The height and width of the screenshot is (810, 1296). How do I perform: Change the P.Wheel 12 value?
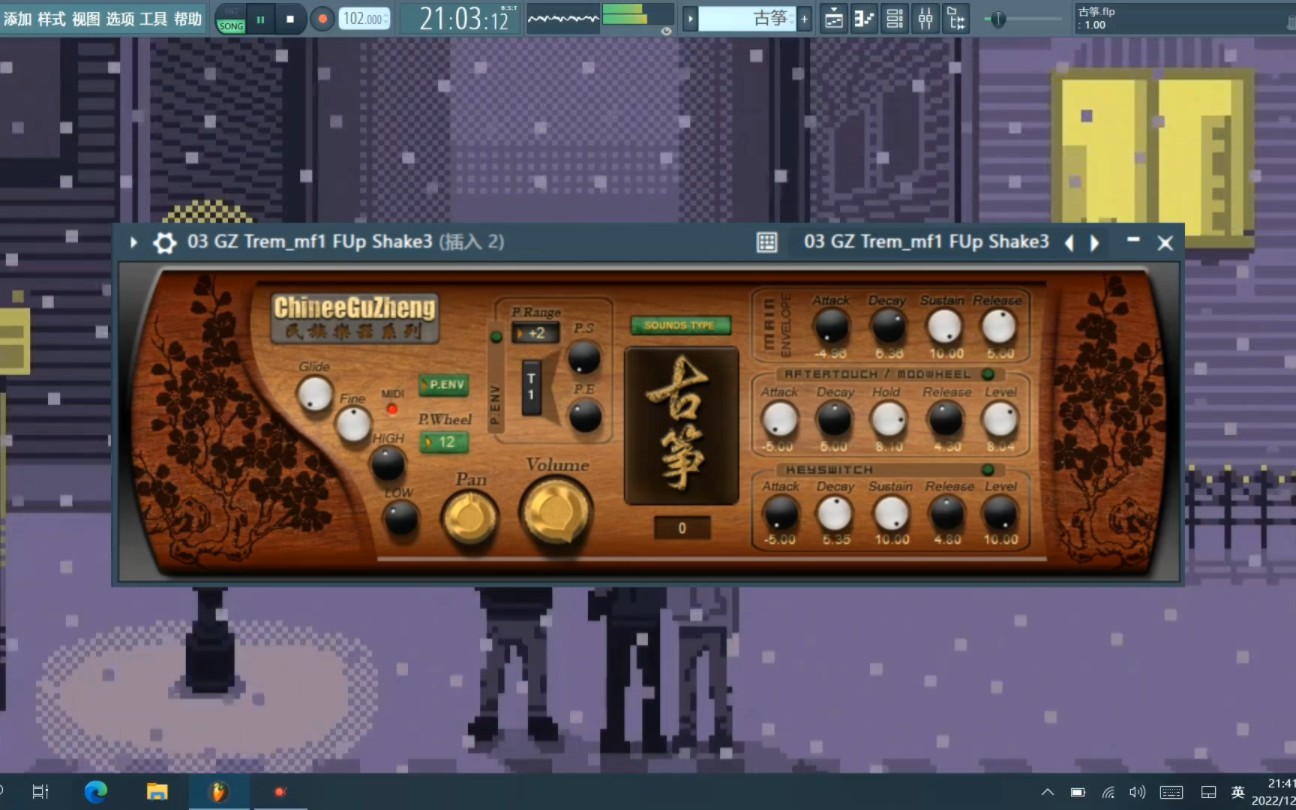(x=444, y=442)
